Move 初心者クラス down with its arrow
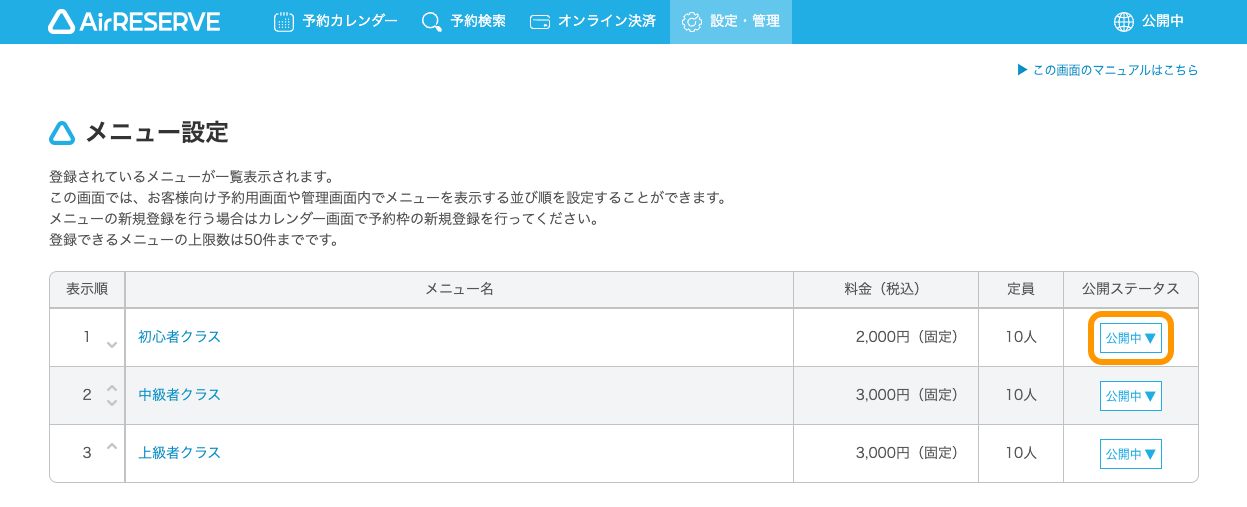The width and height of the screenshot is (1247, 507). click(112, 345)
